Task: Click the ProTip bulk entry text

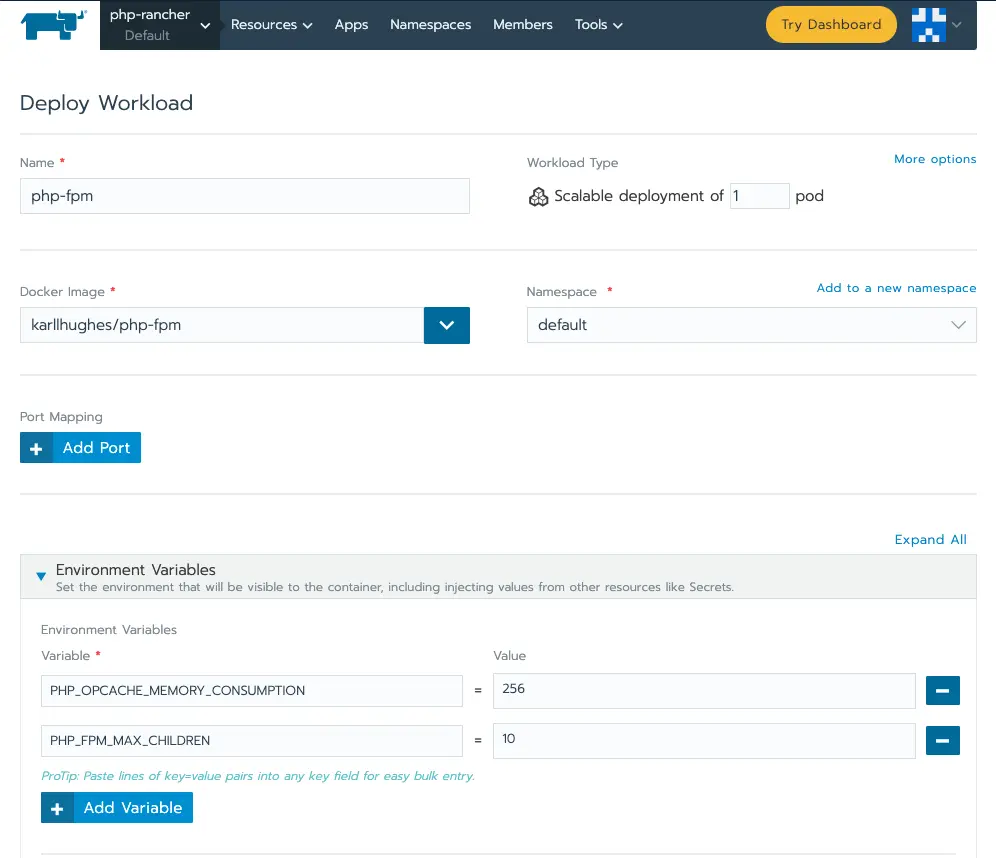Action: (258, 775)
